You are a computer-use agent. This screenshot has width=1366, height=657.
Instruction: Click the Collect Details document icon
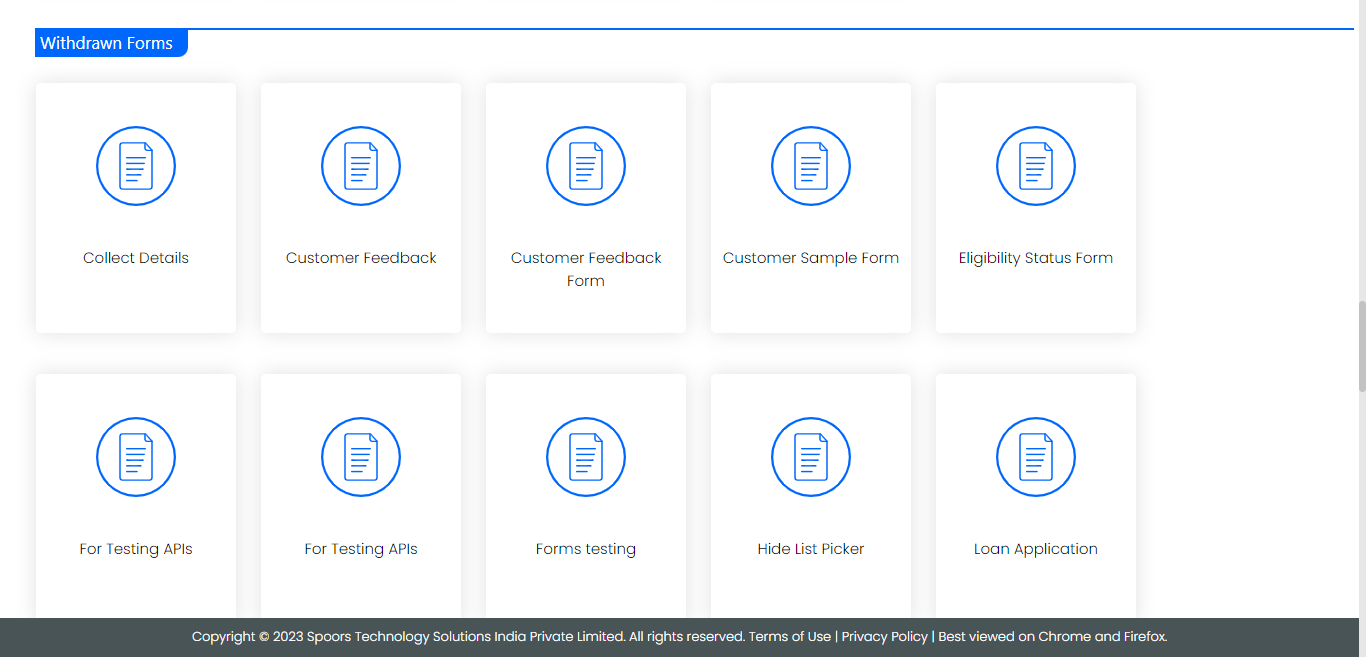136,166
